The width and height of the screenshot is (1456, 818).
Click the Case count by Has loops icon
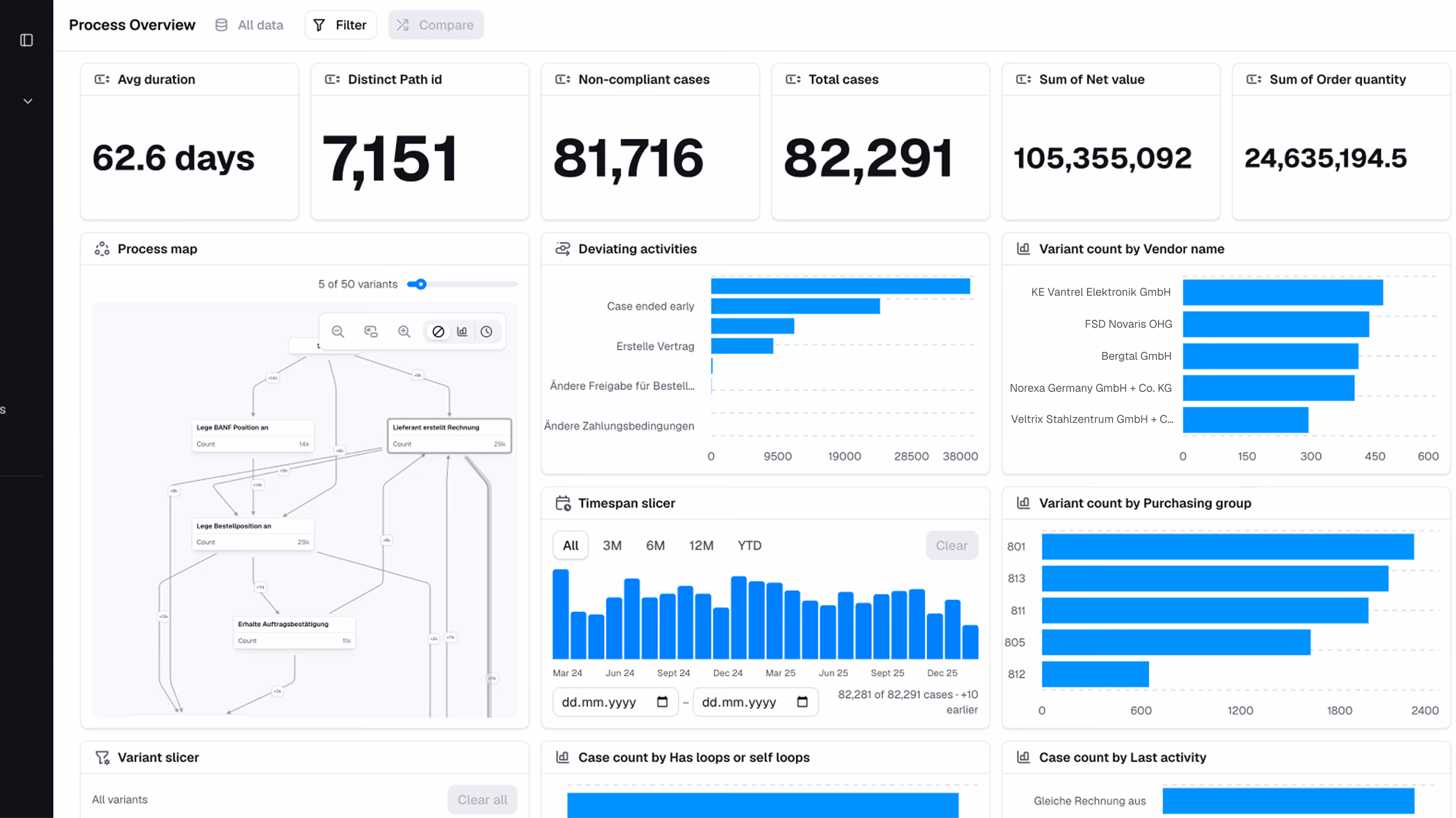[562, 757]
